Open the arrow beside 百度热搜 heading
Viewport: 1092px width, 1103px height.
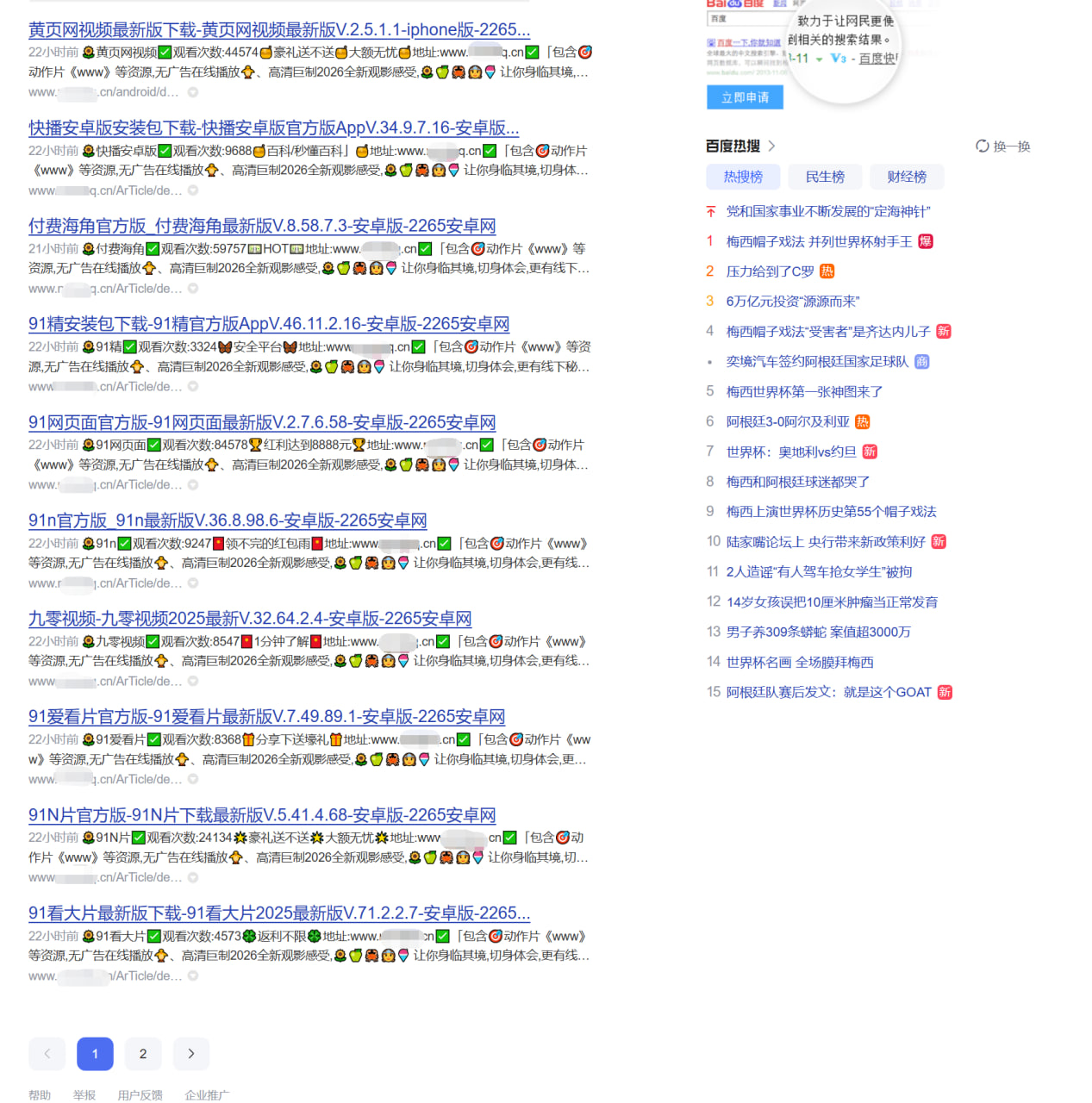coord(771,146)
